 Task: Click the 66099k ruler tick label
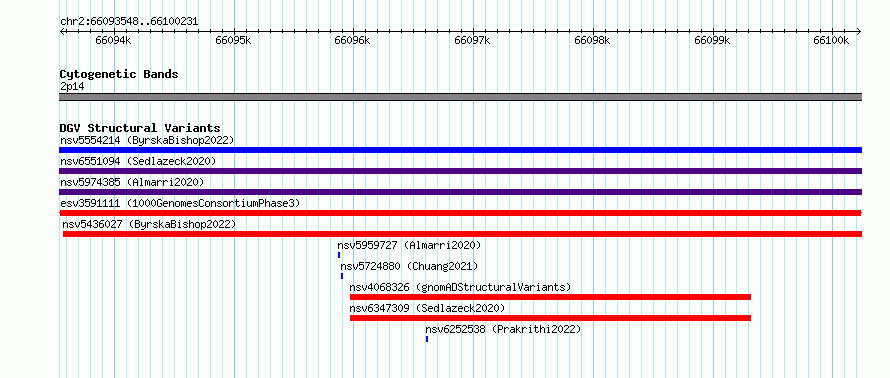pyautogui.click(x=712, y=40)
